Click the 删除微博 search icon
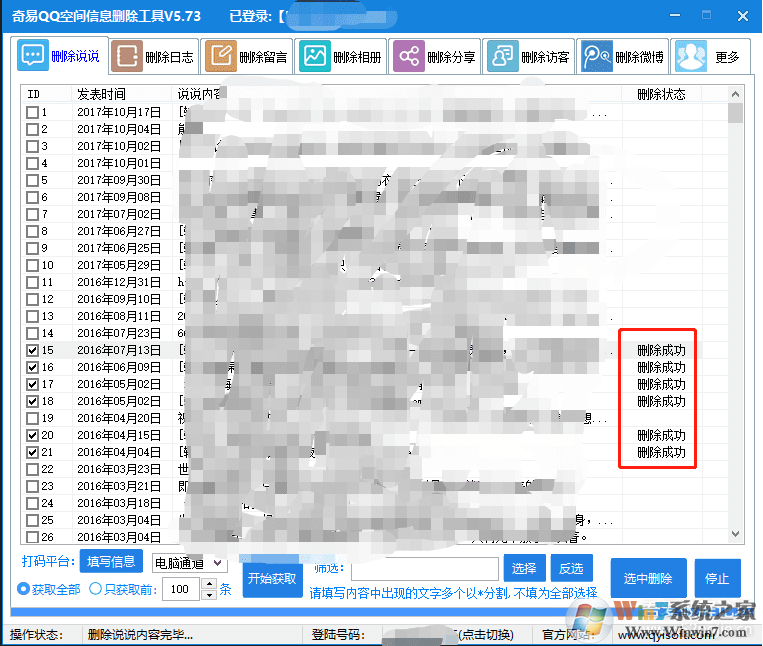 coord(597,56)
